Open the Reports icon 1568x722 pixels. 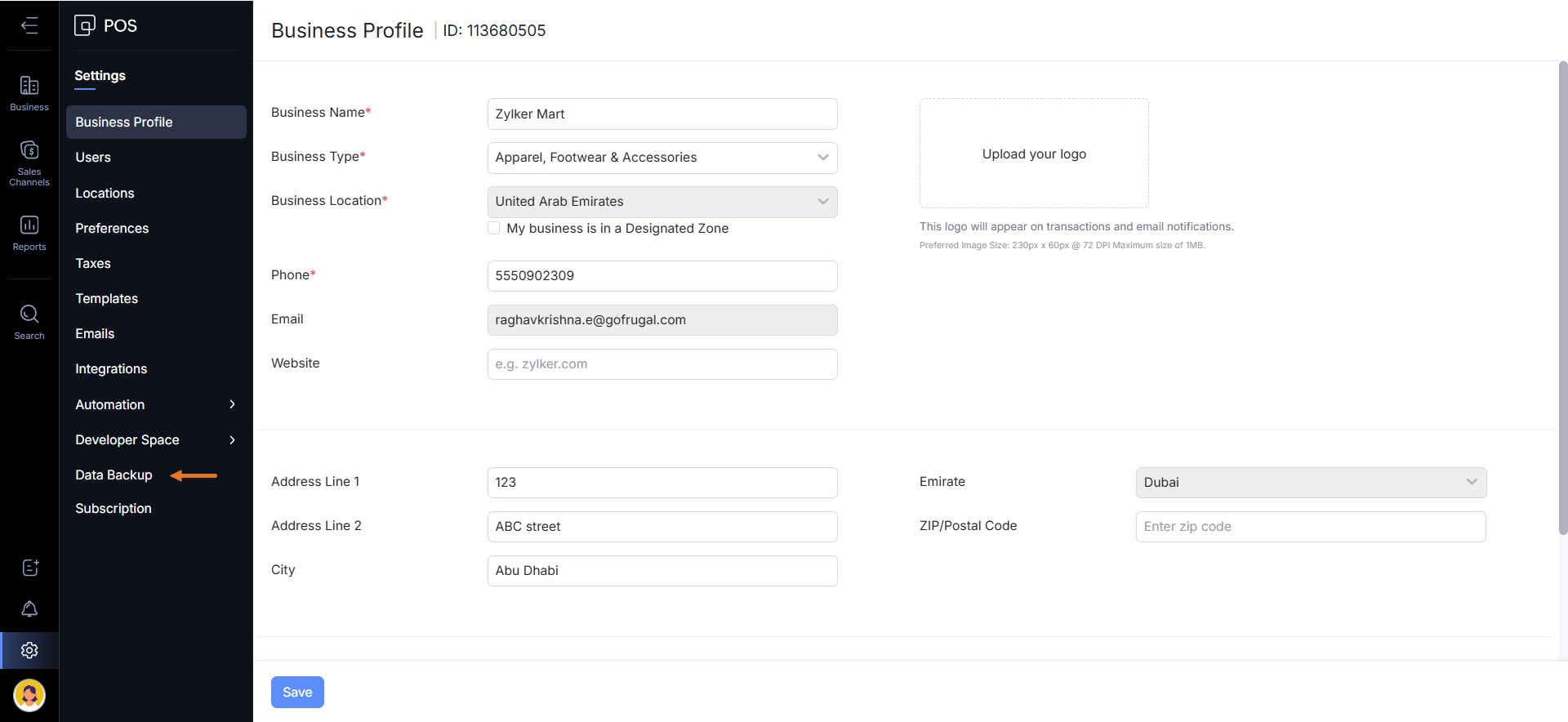29,232
